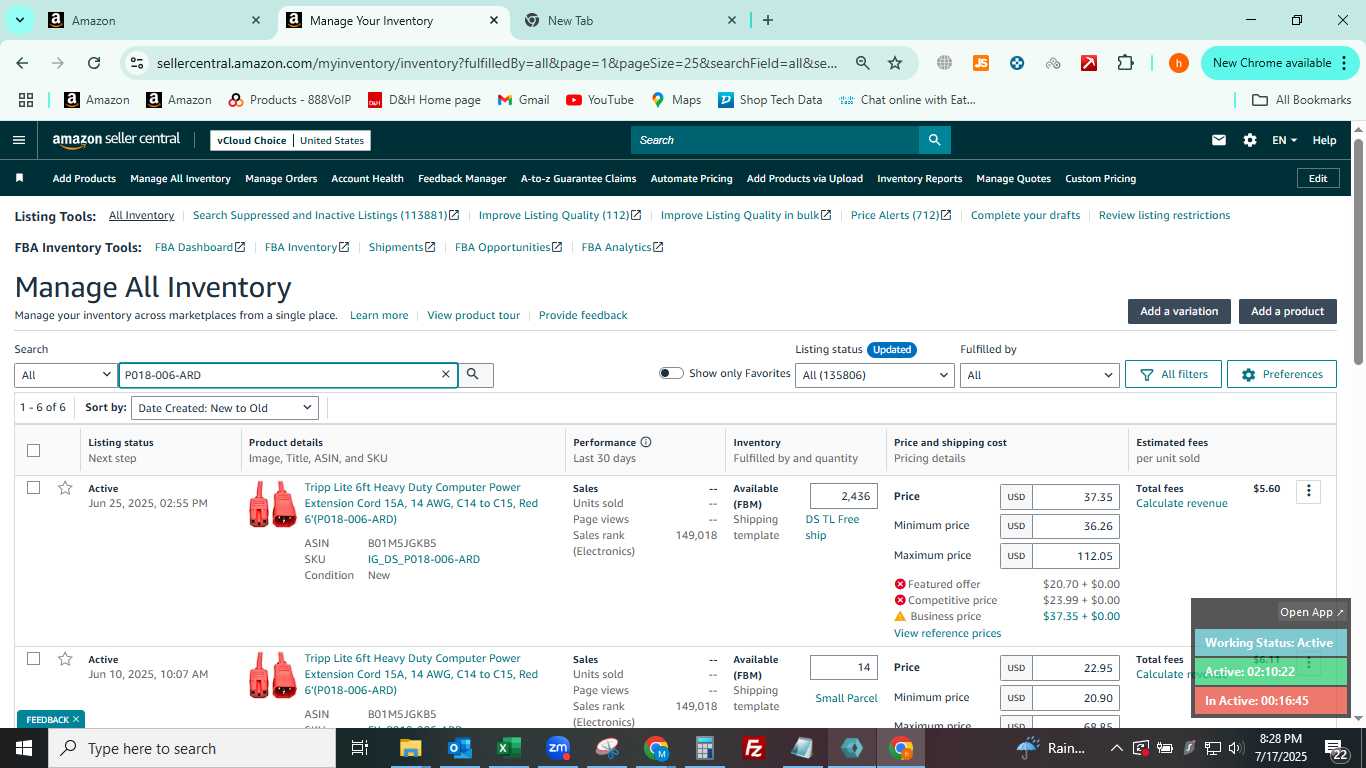
Task: Go back in Chrome
Action: 22,63
